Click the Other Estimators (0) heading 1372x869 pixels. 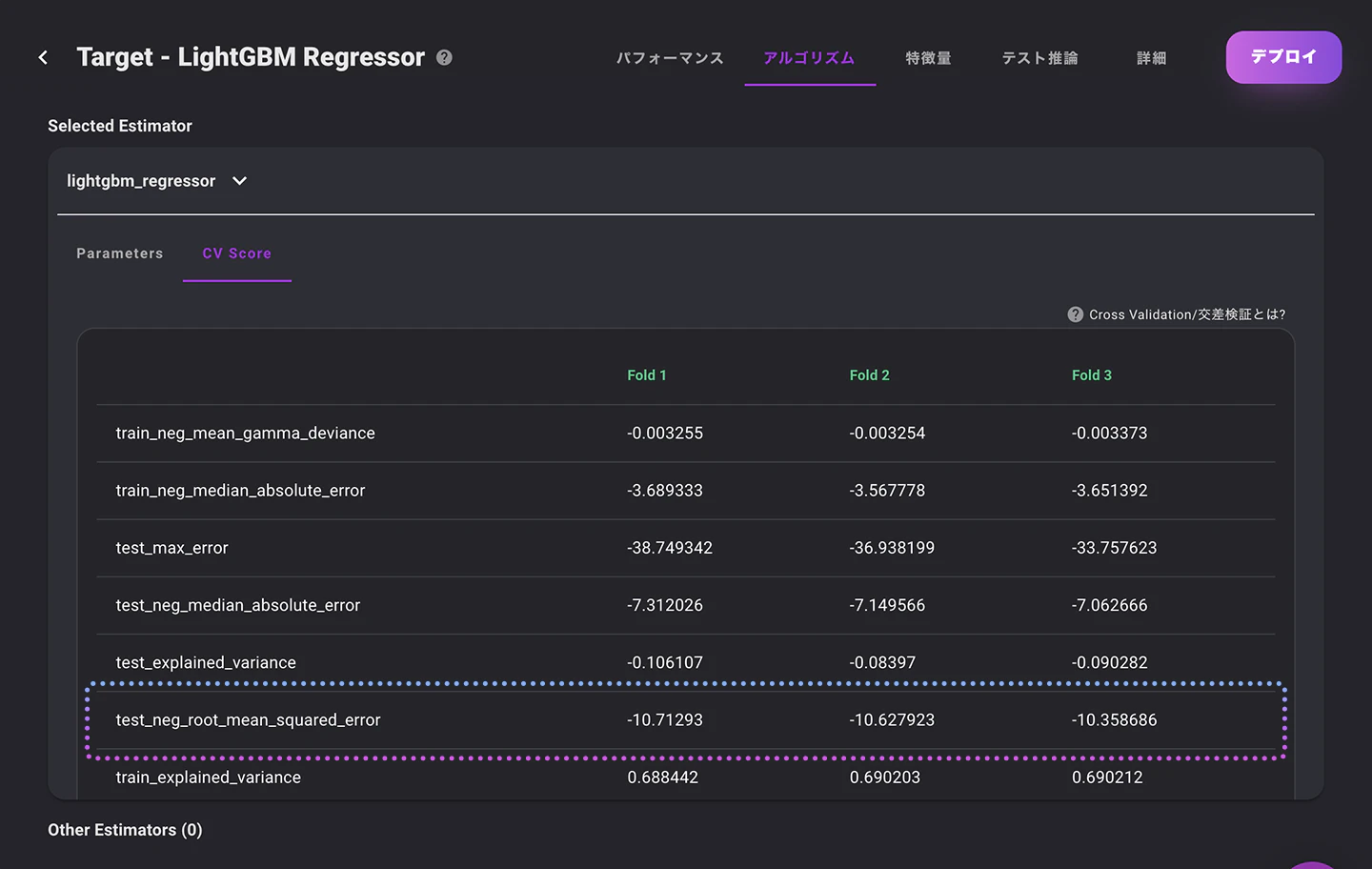pos(125,830)
